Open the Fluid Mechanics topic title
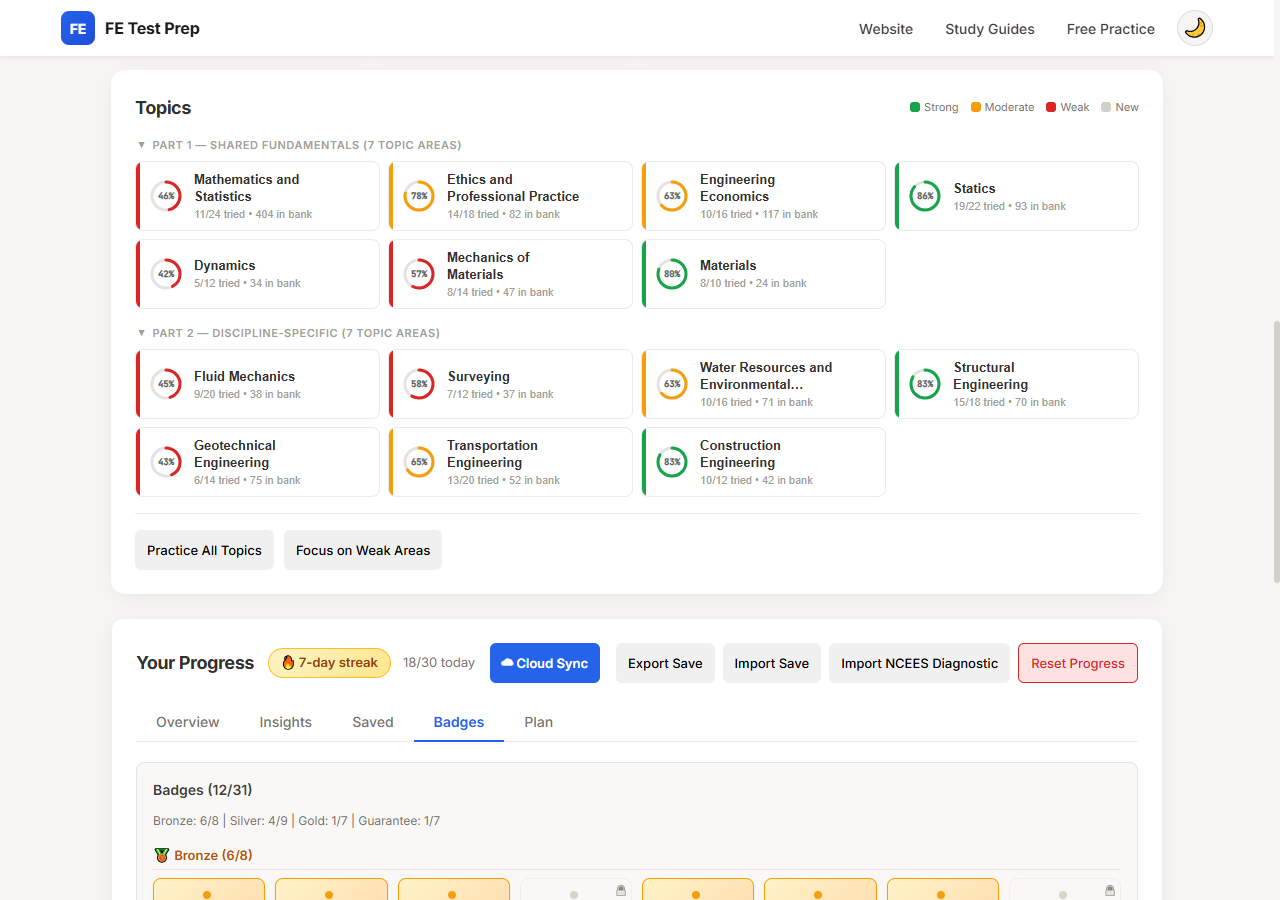This screenshot has width=1280, height=900. point(245,376)
